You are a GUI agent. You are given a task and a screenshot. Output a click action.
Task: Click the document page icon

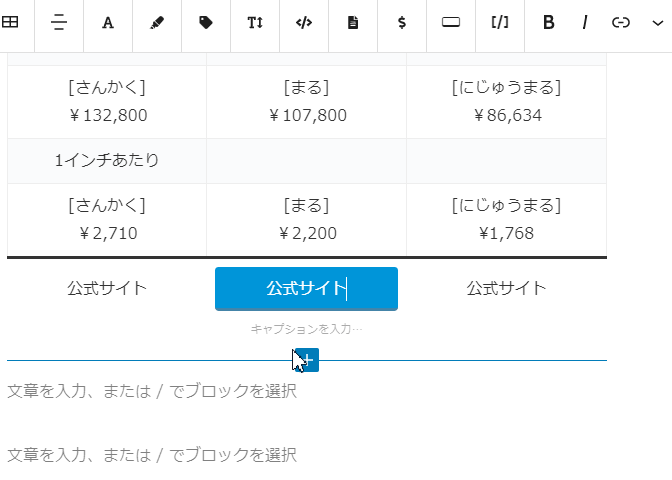click(x=353, y=22)
